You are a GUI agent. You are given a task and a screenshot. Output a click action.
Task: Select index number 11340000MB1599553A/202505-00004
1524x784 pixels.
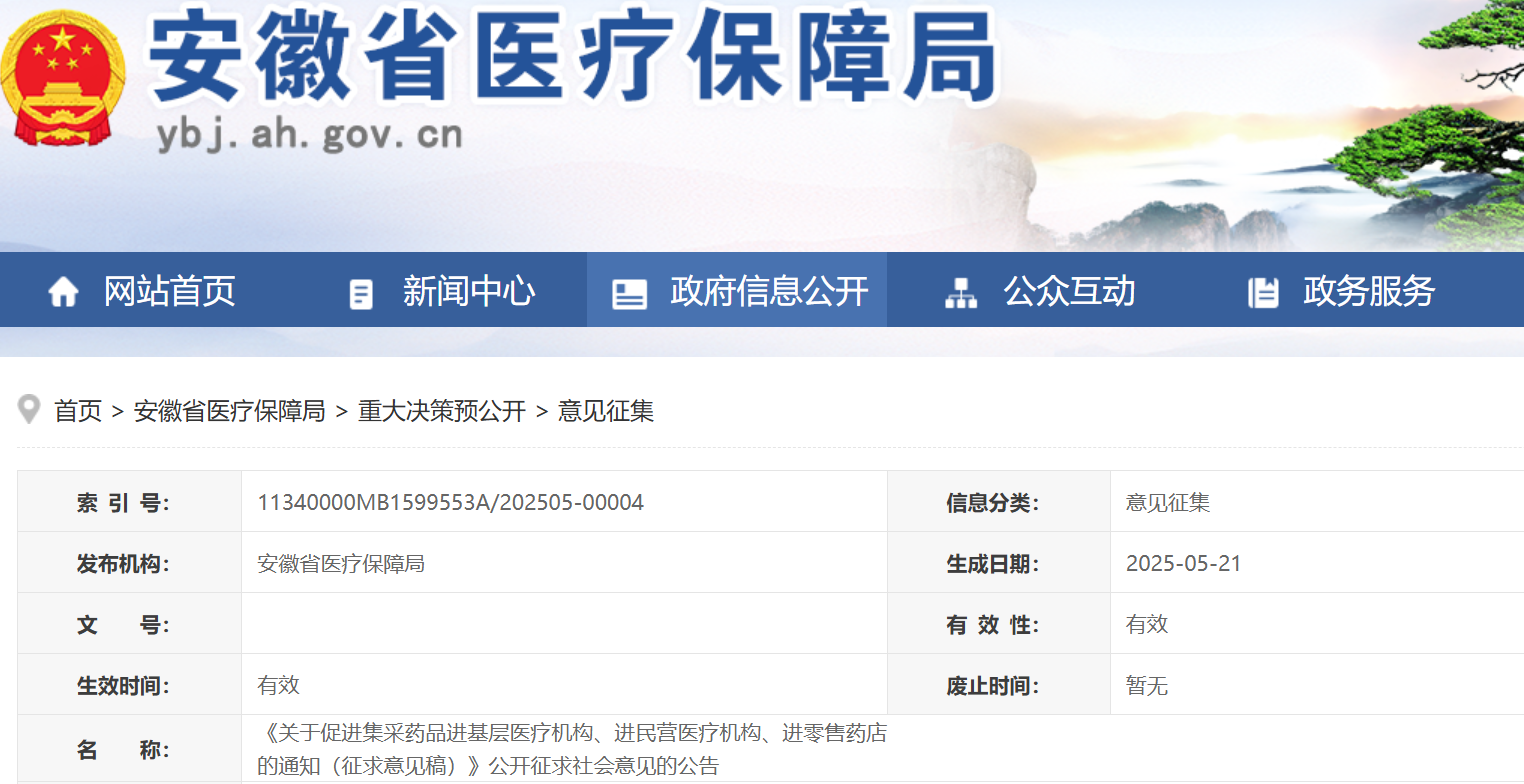click(451, 502)
